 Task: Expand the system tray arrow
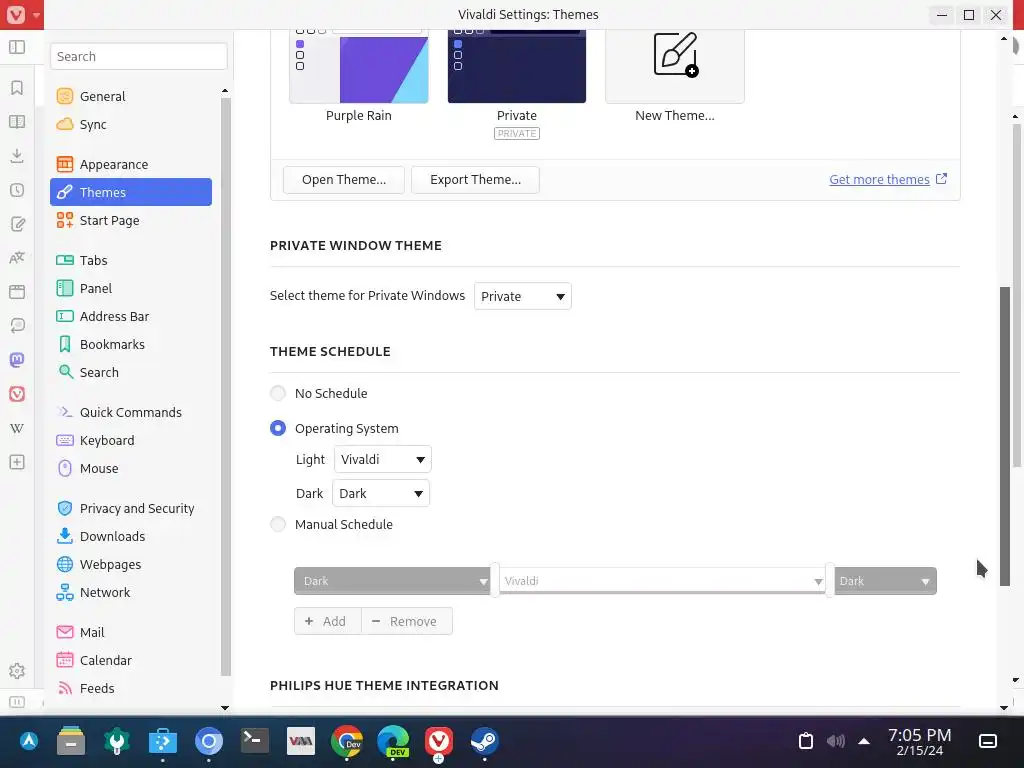point(864,741)
